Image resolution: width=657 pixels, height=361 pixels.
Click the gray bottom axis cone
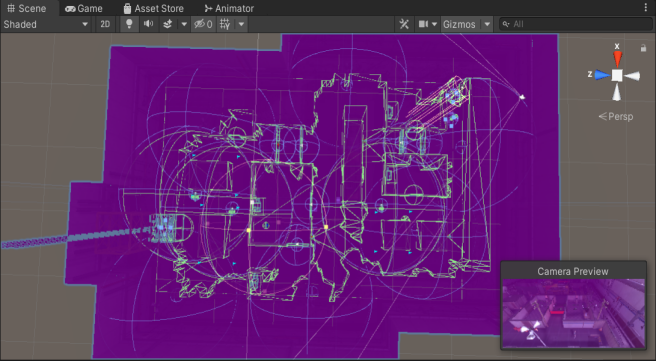(617, 92)
